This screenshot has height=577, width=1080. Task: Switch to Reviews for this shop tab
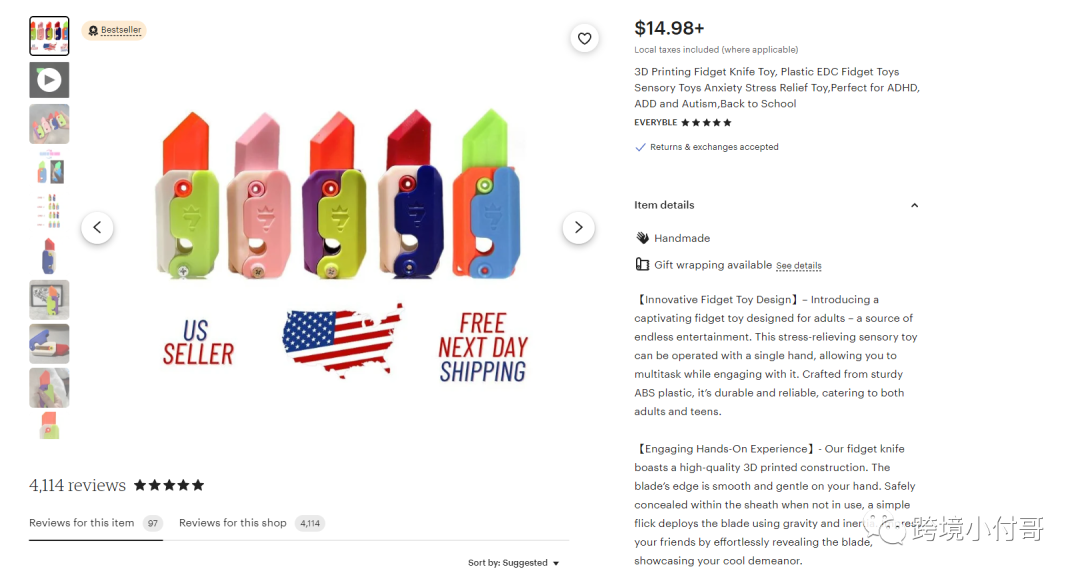pos(233,523)
